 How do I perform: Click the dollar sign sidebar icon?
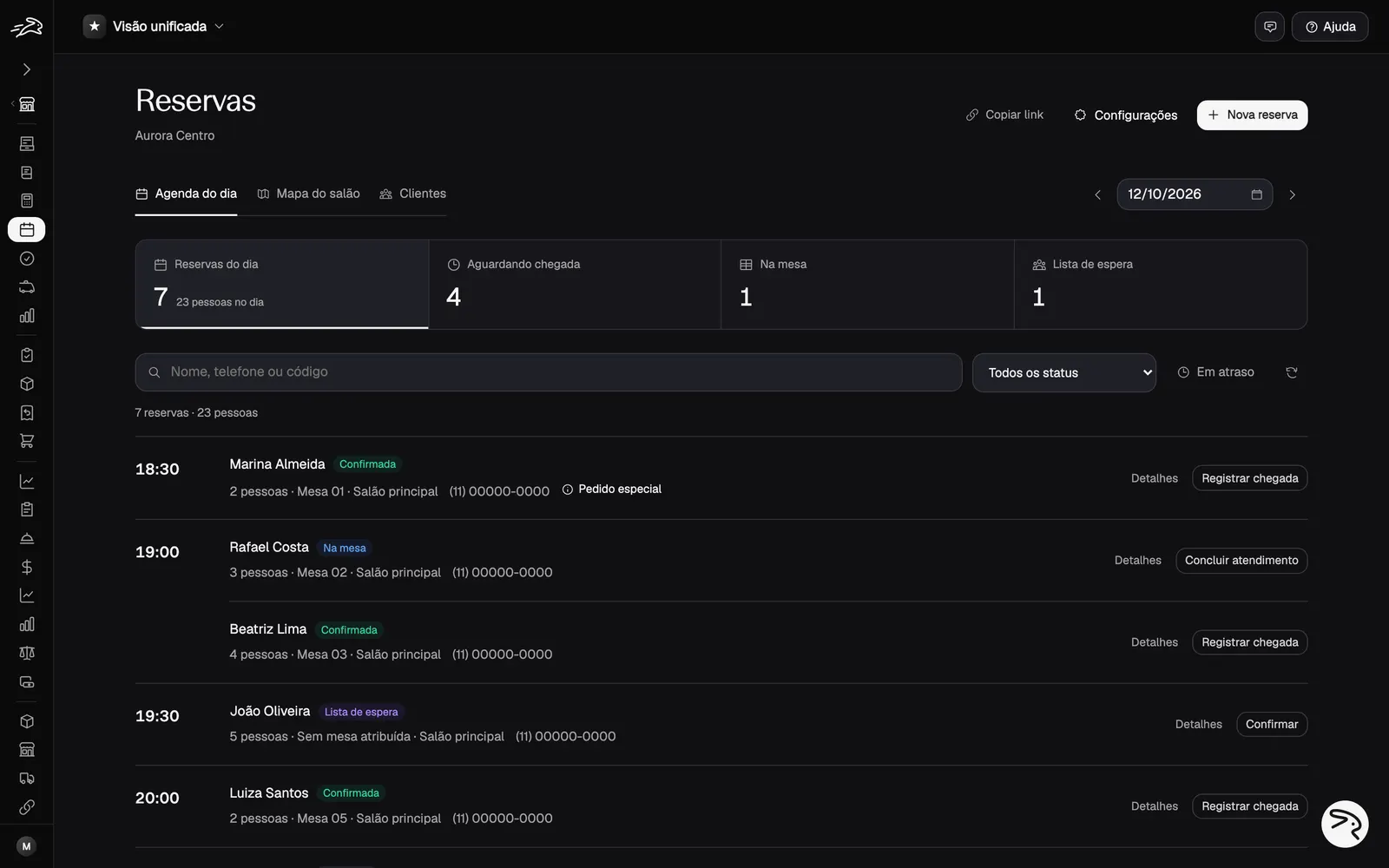[x=27, y=567]
